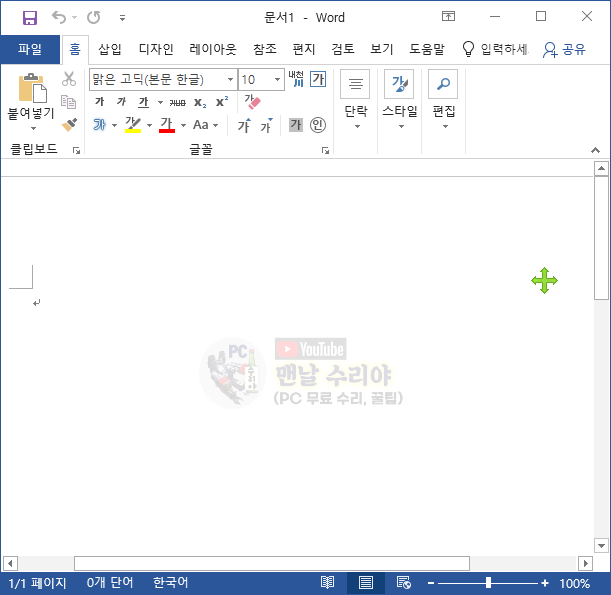Click the 공유 (Share) button
Screen dimensions: 611x595
(x=564, y=49)
